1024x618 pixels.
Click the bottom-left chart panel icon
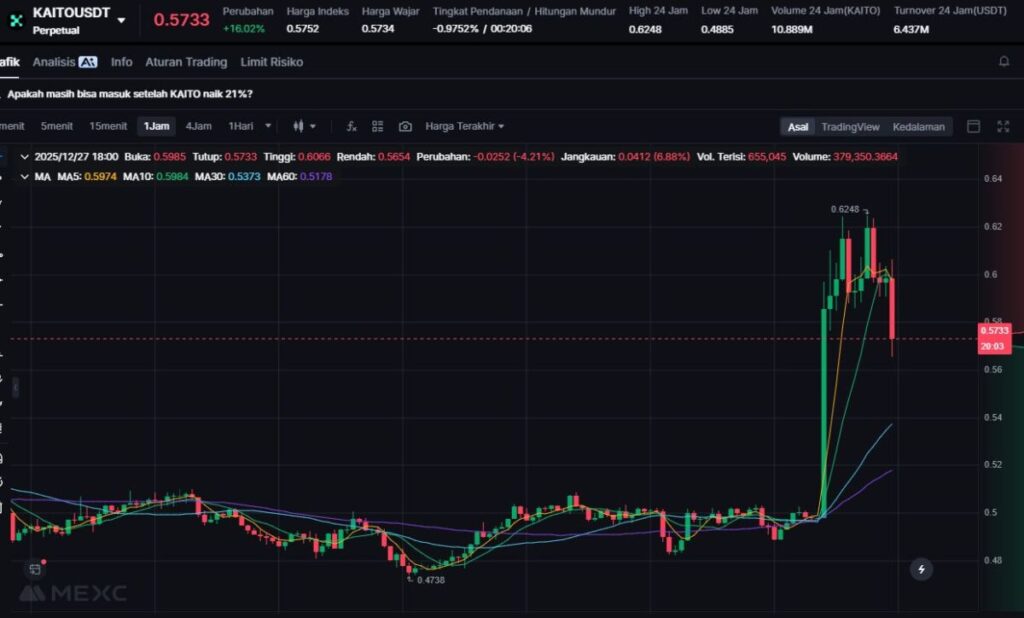click(35, 569)
